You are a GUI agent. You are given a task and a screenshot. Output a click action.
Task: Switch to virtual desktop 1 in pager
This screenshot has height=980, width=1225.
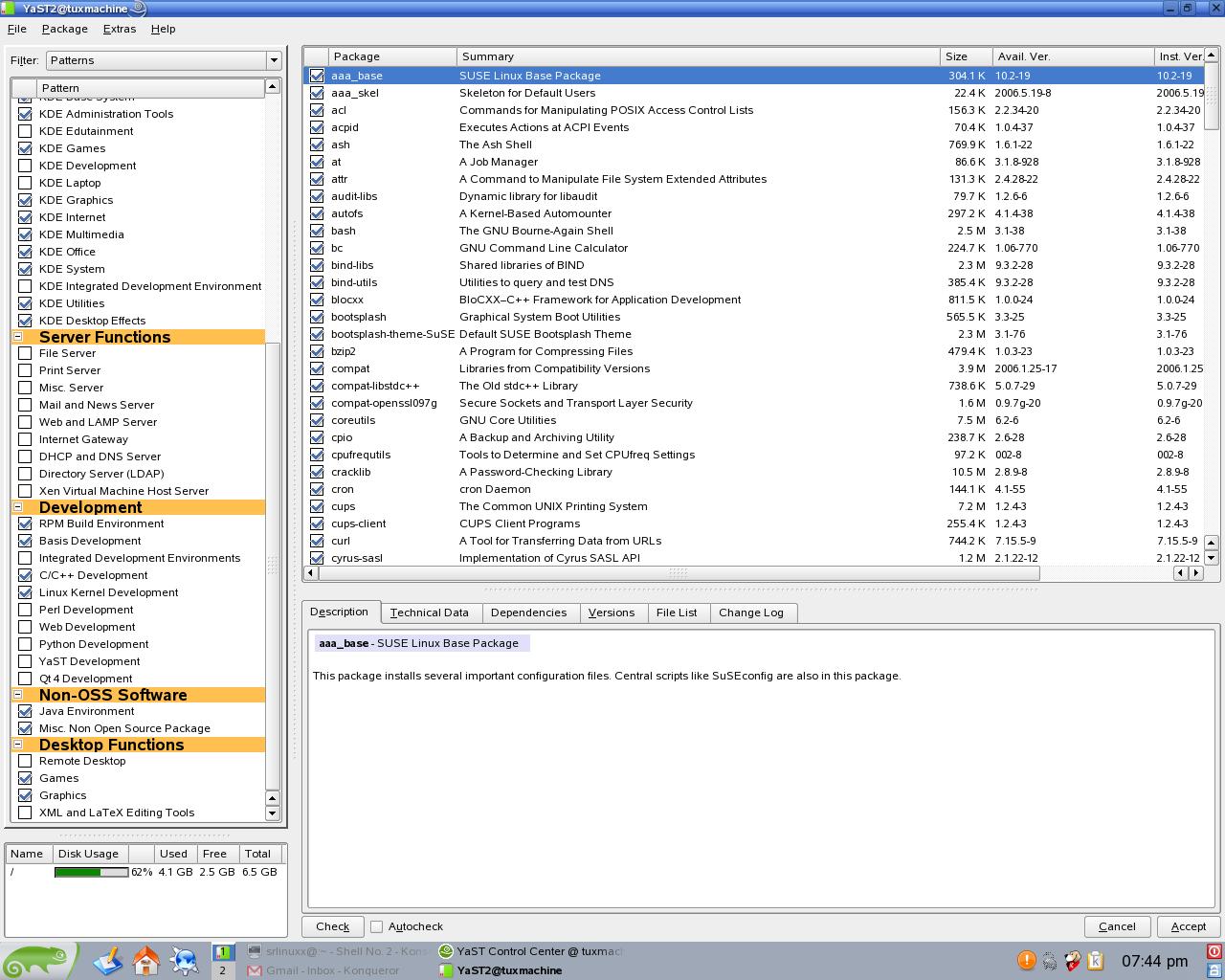[222, 952]
